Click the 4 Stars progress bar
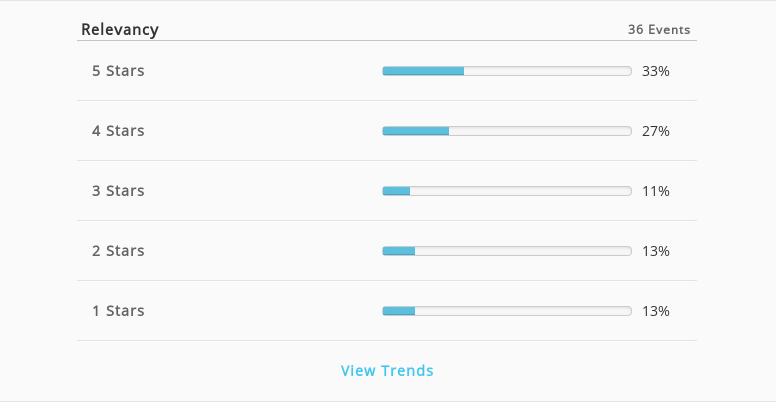The height and width of the screenshot is (402, 776). coord(507,131)
